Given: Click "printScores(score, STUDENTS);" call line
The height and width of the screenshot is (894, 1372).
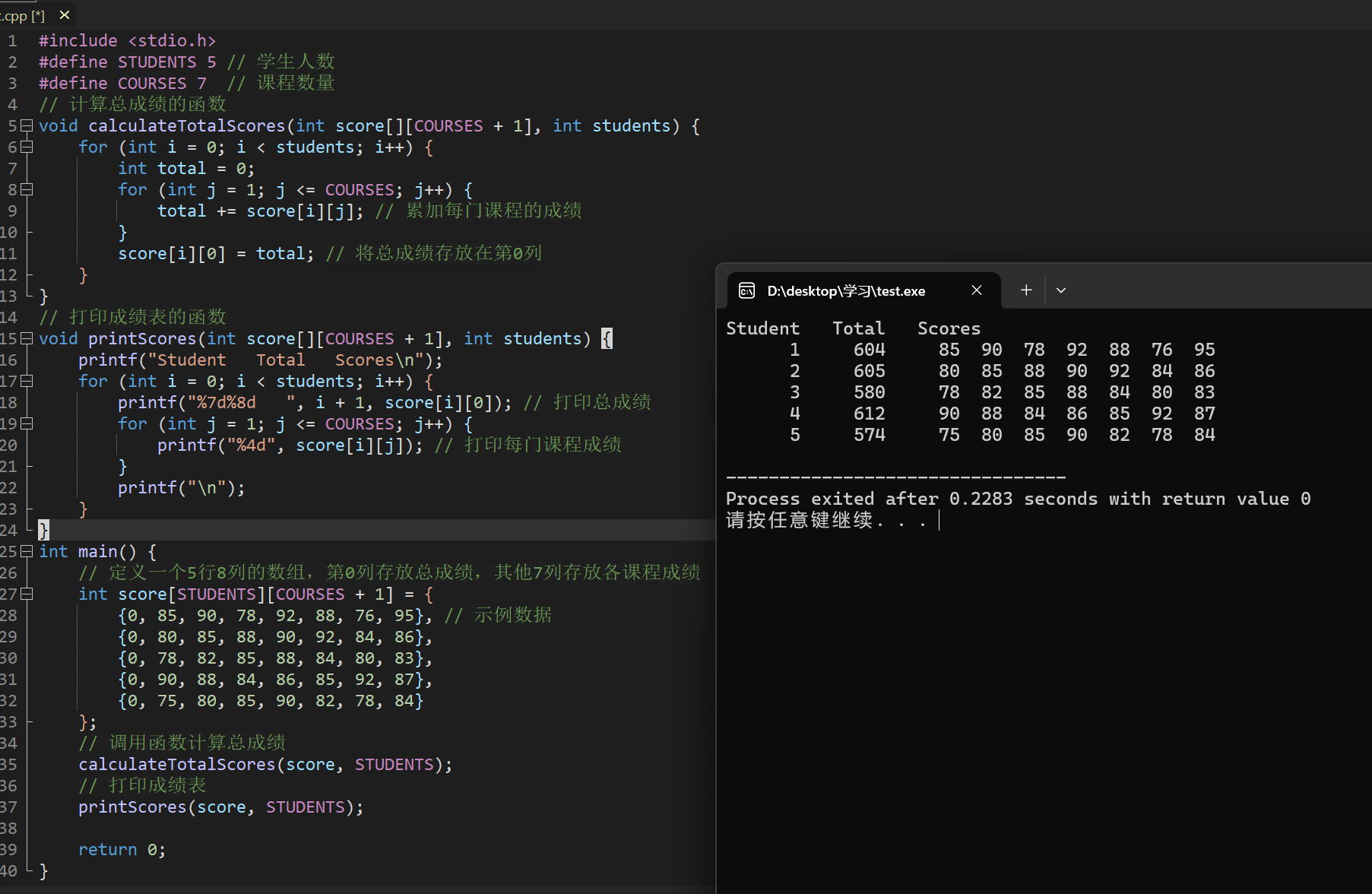Looking at the screenshot, I should click(x=221, y=807).
